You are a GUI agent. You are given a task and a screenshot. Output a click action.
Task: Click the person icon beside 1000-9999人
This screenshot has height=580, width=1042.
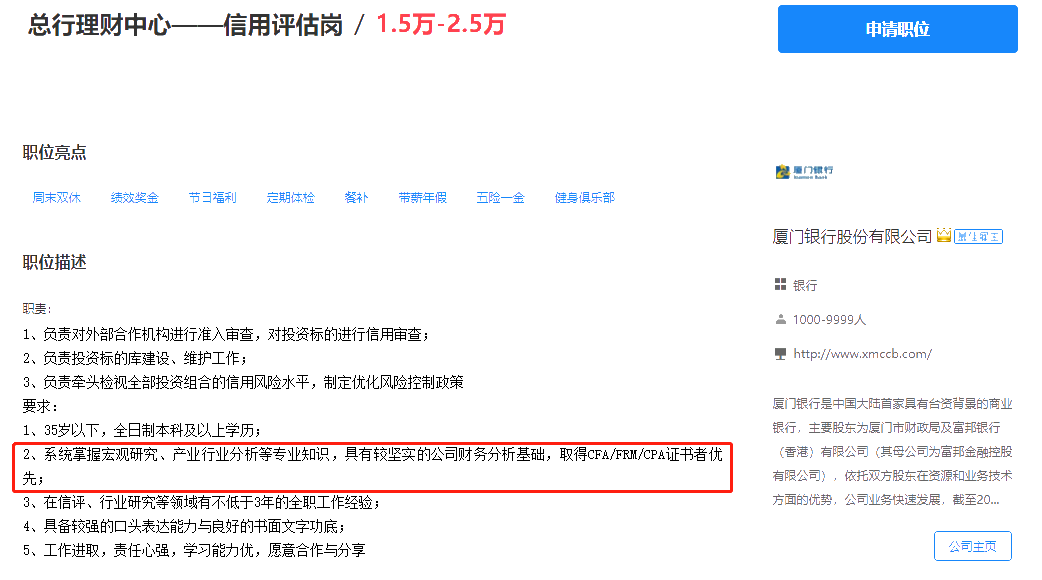782,320
